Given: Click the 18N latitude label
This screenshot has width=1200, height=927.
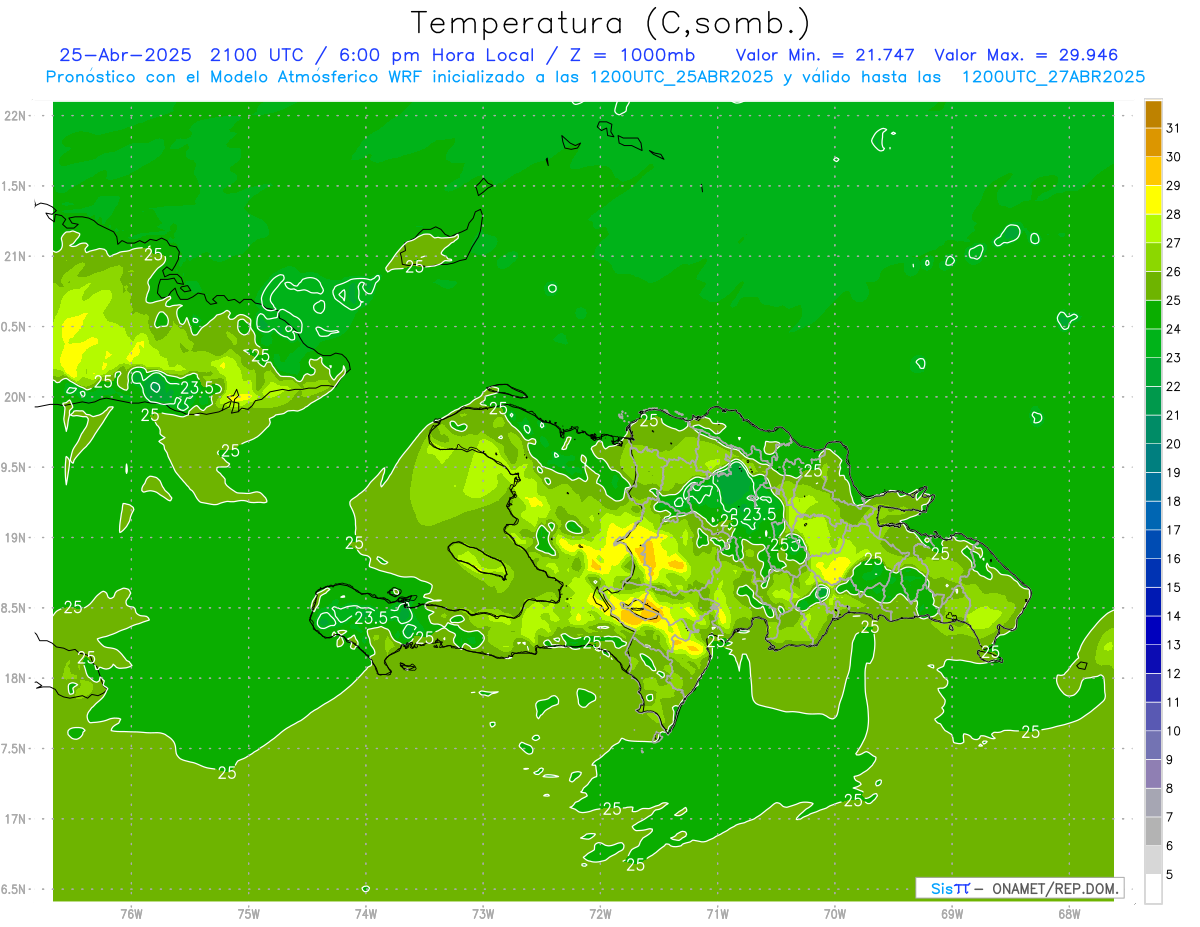Looking at the screenshot, I should [16, 679].
